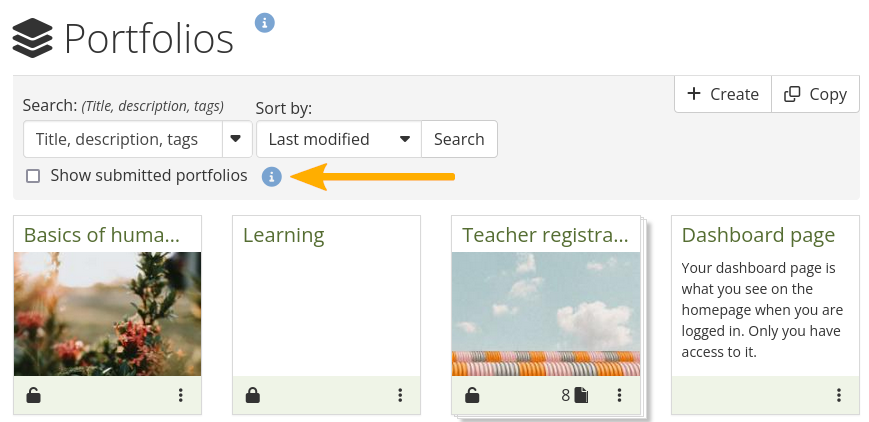Click the info icon beside Portfolios heading

coord(264,22)
